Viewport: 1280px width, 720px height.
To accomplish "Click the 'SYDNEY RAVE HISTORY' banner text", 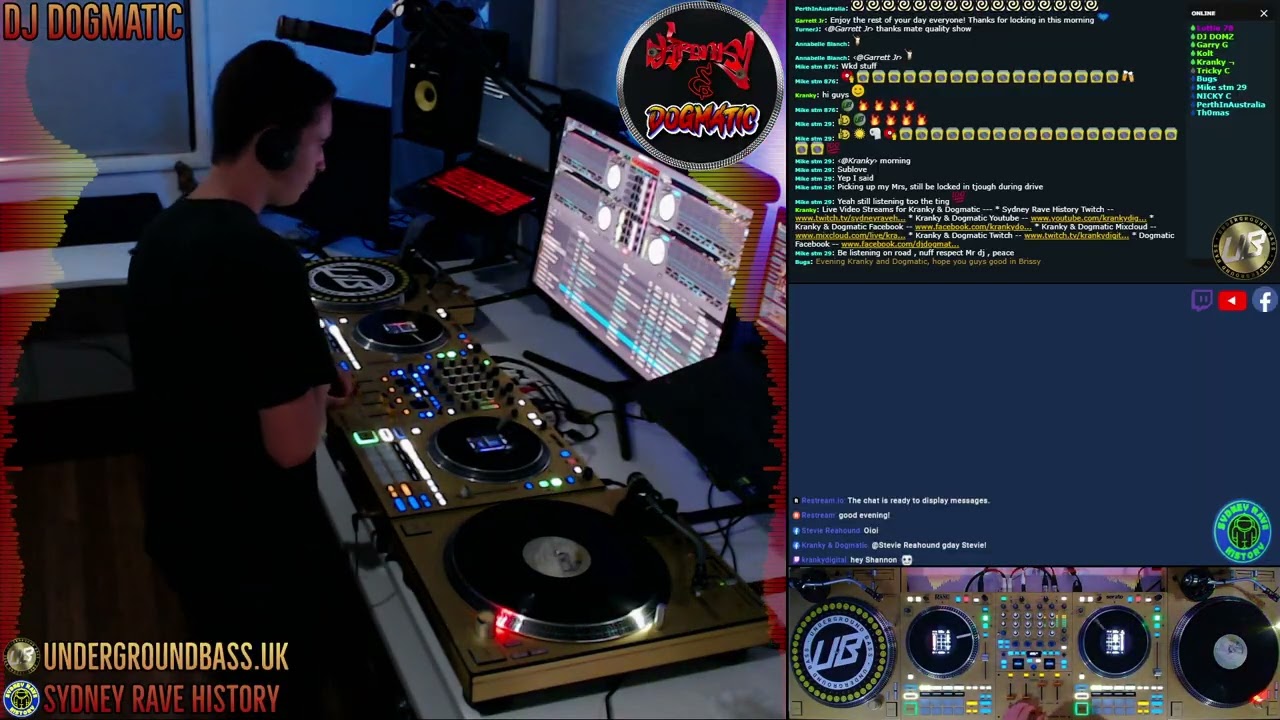I will tap(161, 698).
